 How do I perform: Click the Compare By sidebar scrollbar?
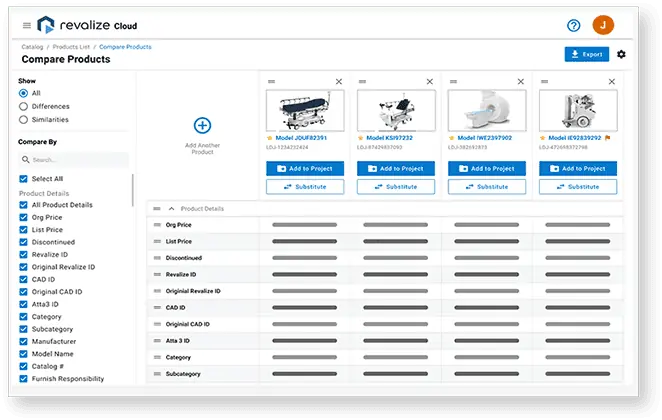[x=133, y=190]
